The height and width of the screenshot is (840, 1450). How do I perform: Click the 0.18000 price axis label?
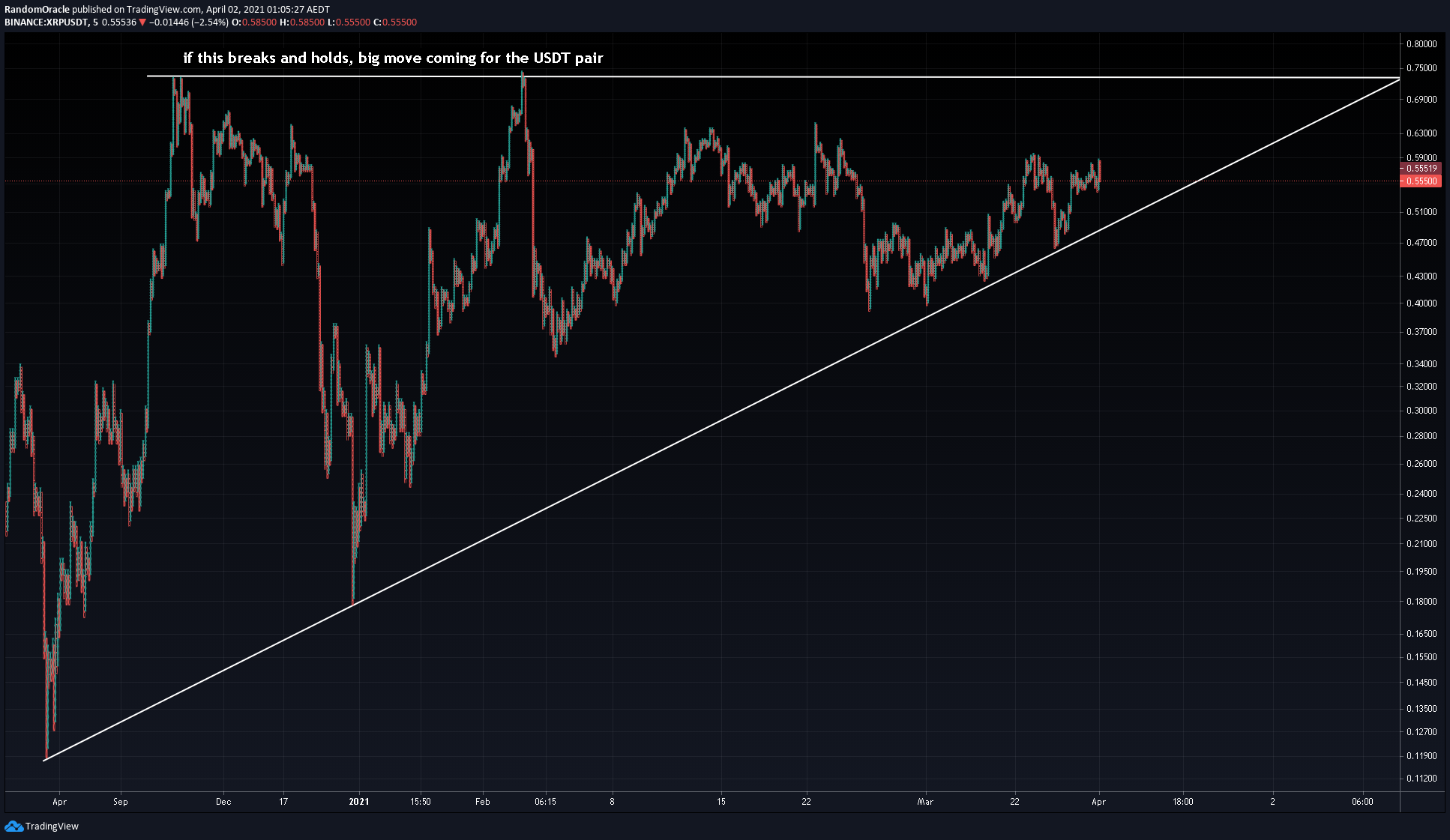pos(1422,602)
